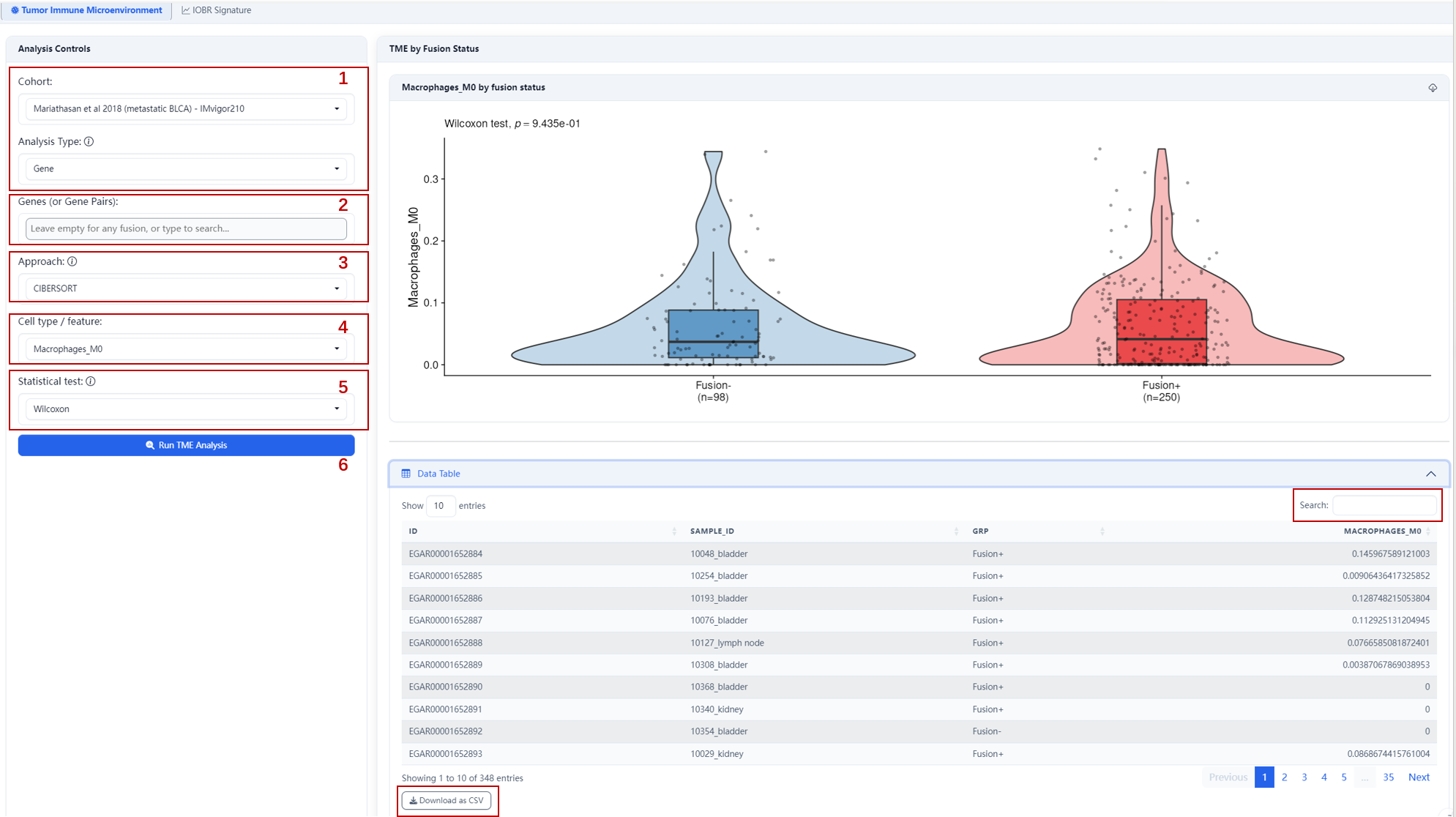This screenshot has height=817, width=1456.
Task: Go to table page 2
Action: coord(1284,777)
